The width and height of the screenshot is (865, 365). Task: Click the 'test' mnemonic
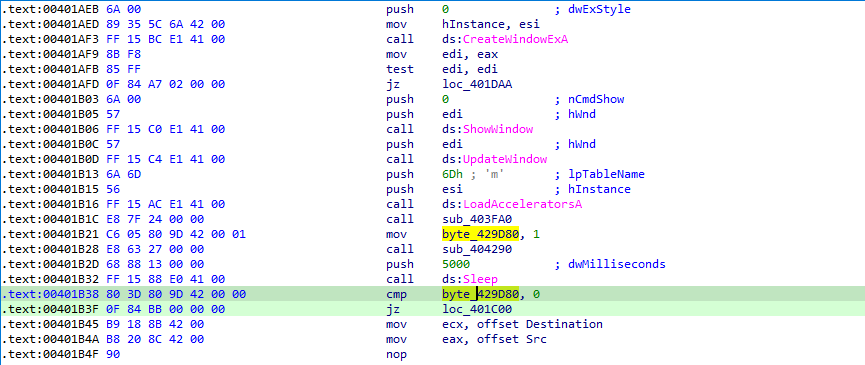(x=400, y=69)
